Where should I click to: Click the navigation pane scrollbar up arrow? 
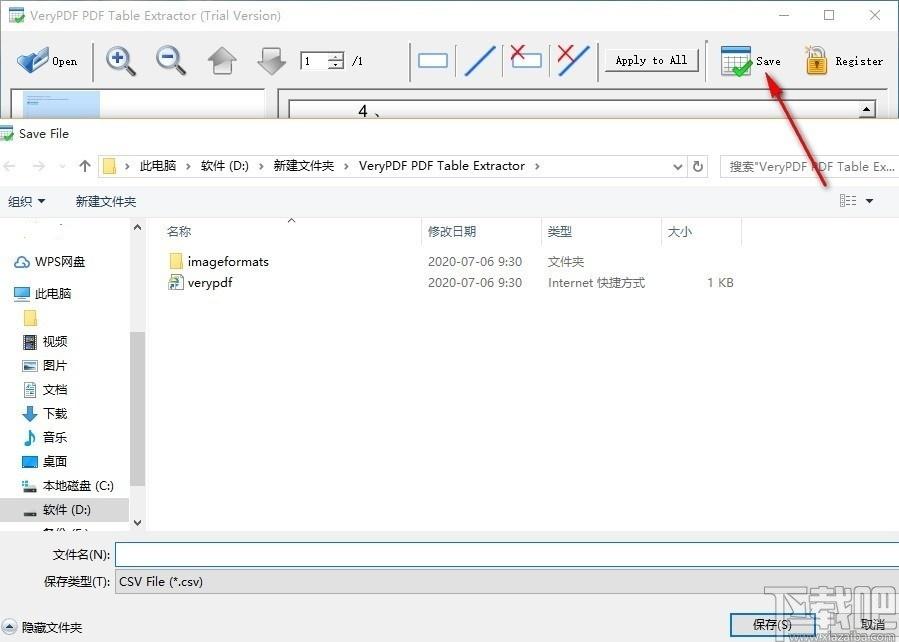click(138, 227)
